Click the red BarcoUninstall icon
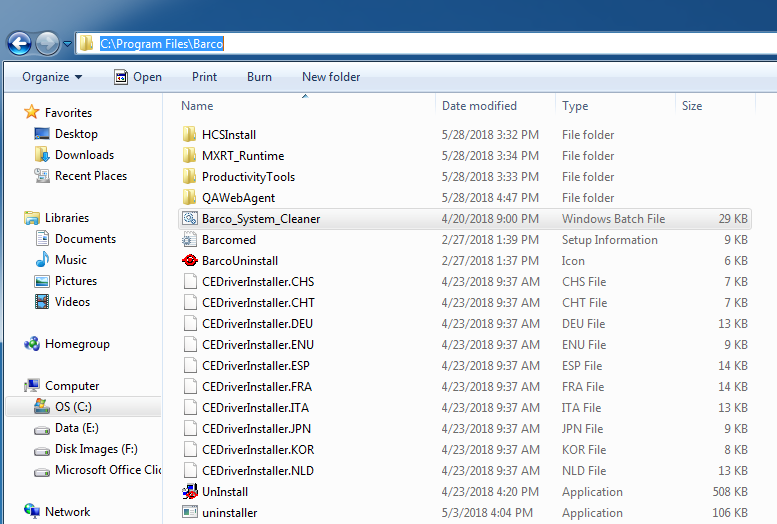 (189, 260)
